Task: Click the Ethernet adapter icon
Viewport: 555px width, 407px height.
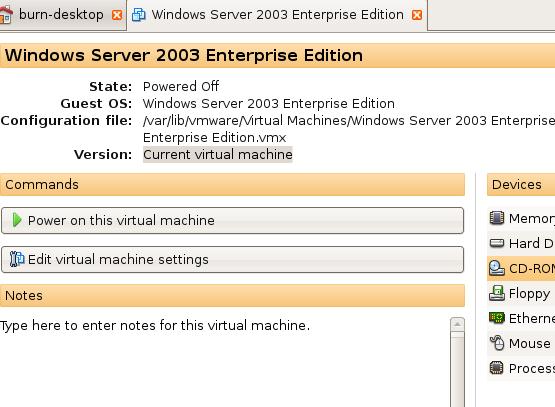Action: pos(497,318)
